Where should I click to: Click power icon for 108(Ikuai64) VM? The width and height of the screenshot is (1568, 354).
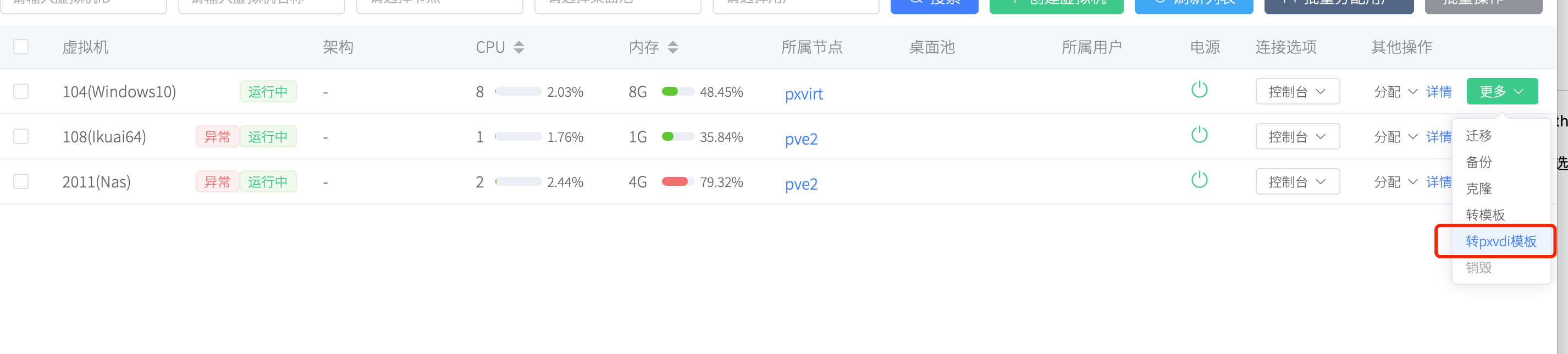coord(1199,135)
